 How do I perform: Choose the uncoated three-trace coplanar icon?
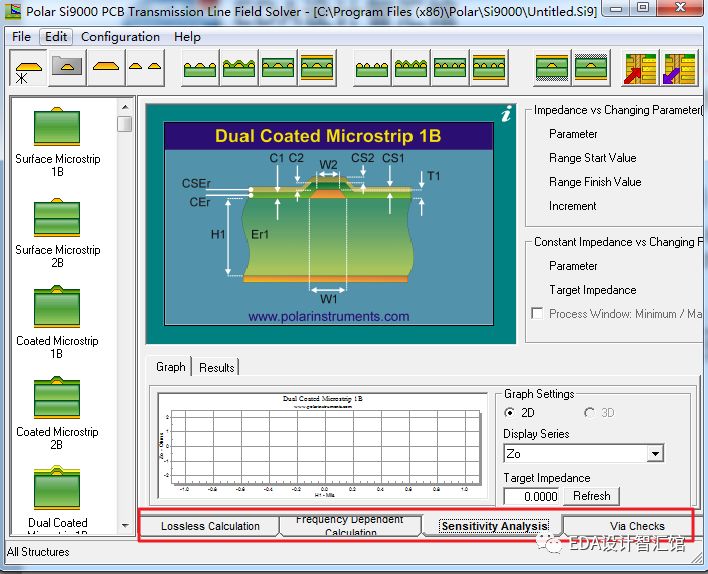click(x=200, y=69)
